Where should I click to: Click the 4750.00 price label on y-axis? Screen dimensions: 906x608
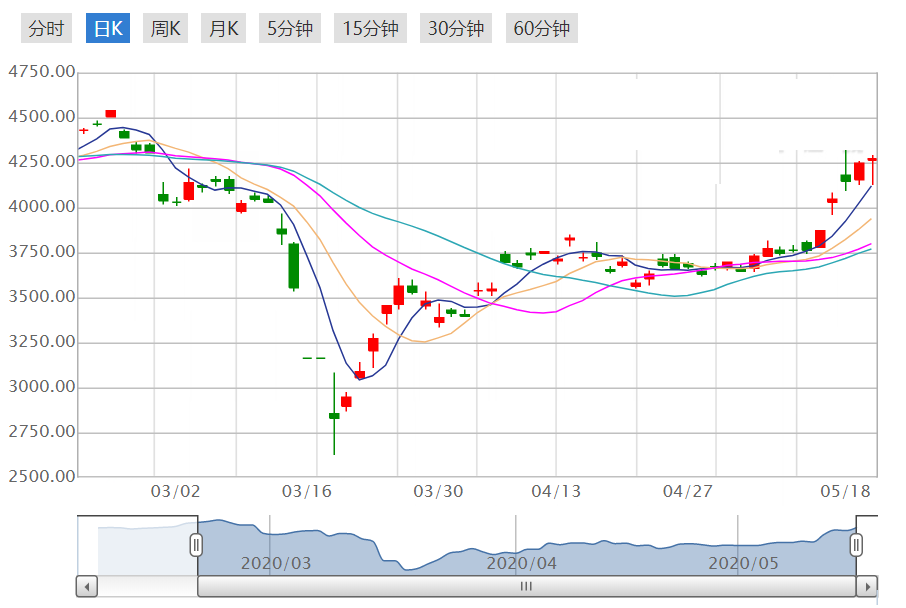[41, 72]
